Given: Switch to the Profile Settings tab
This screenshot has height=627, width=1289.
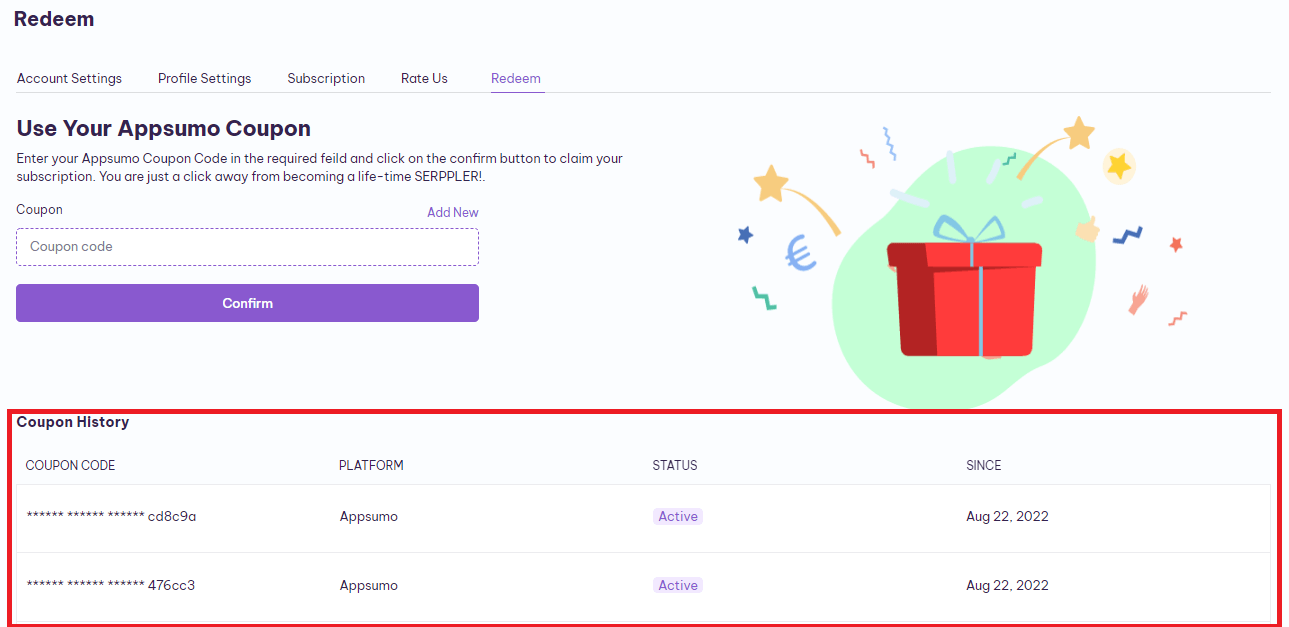Looking at the screenshot, I should pyautogui.click(x=204, y=78).
